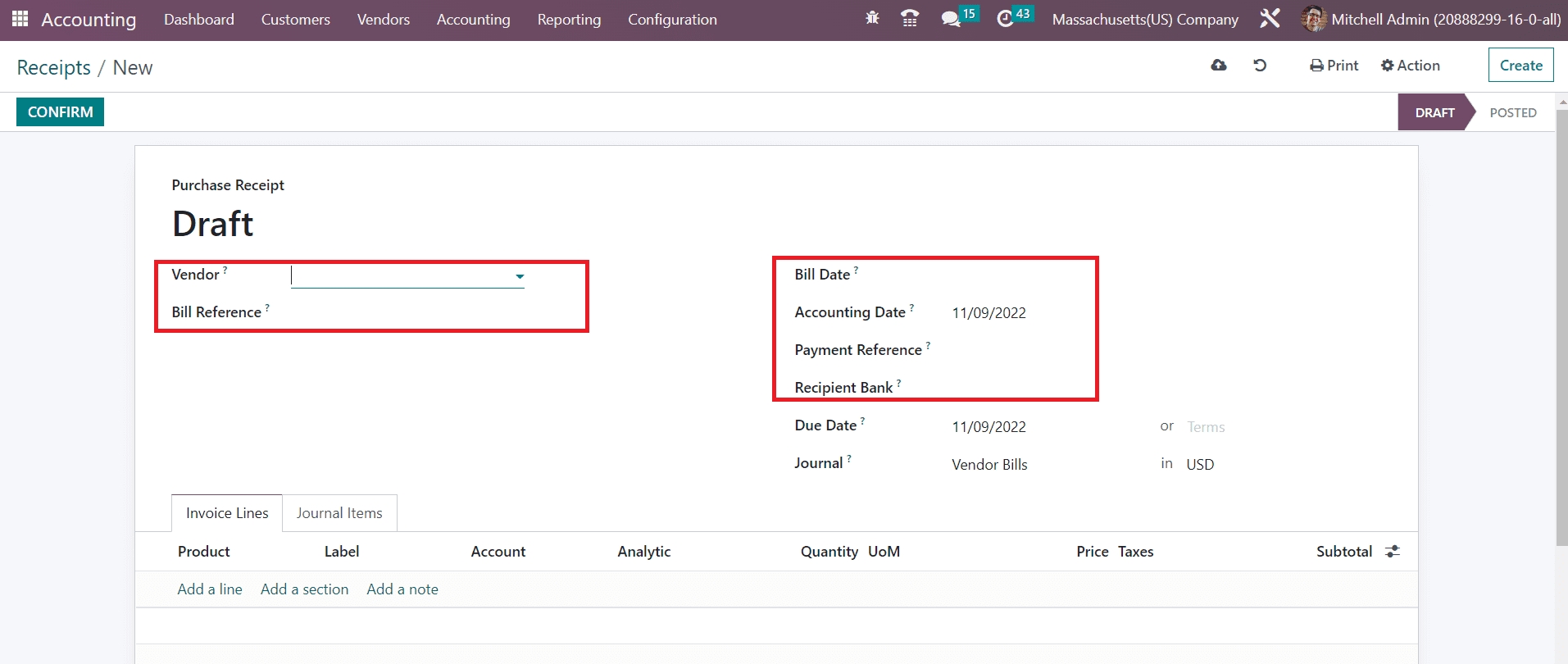Click the Create button
Viewport: 1568px width, 664px height.
[x=1520, y=66]
